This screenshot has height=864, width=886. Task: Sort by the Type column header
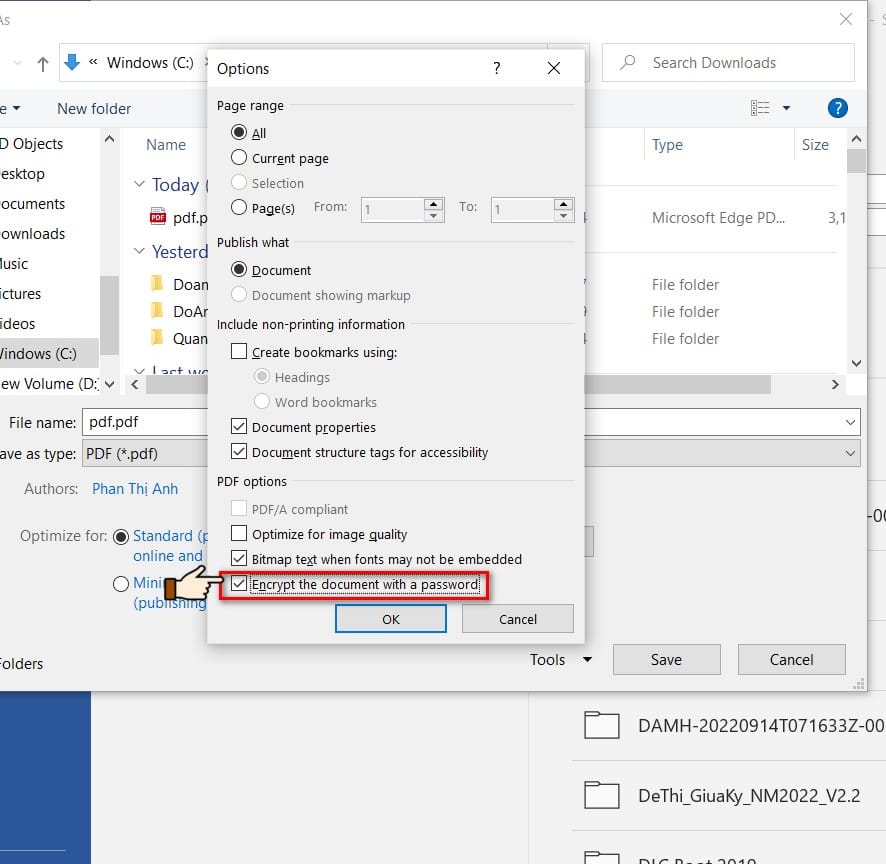tap(667, 145)
